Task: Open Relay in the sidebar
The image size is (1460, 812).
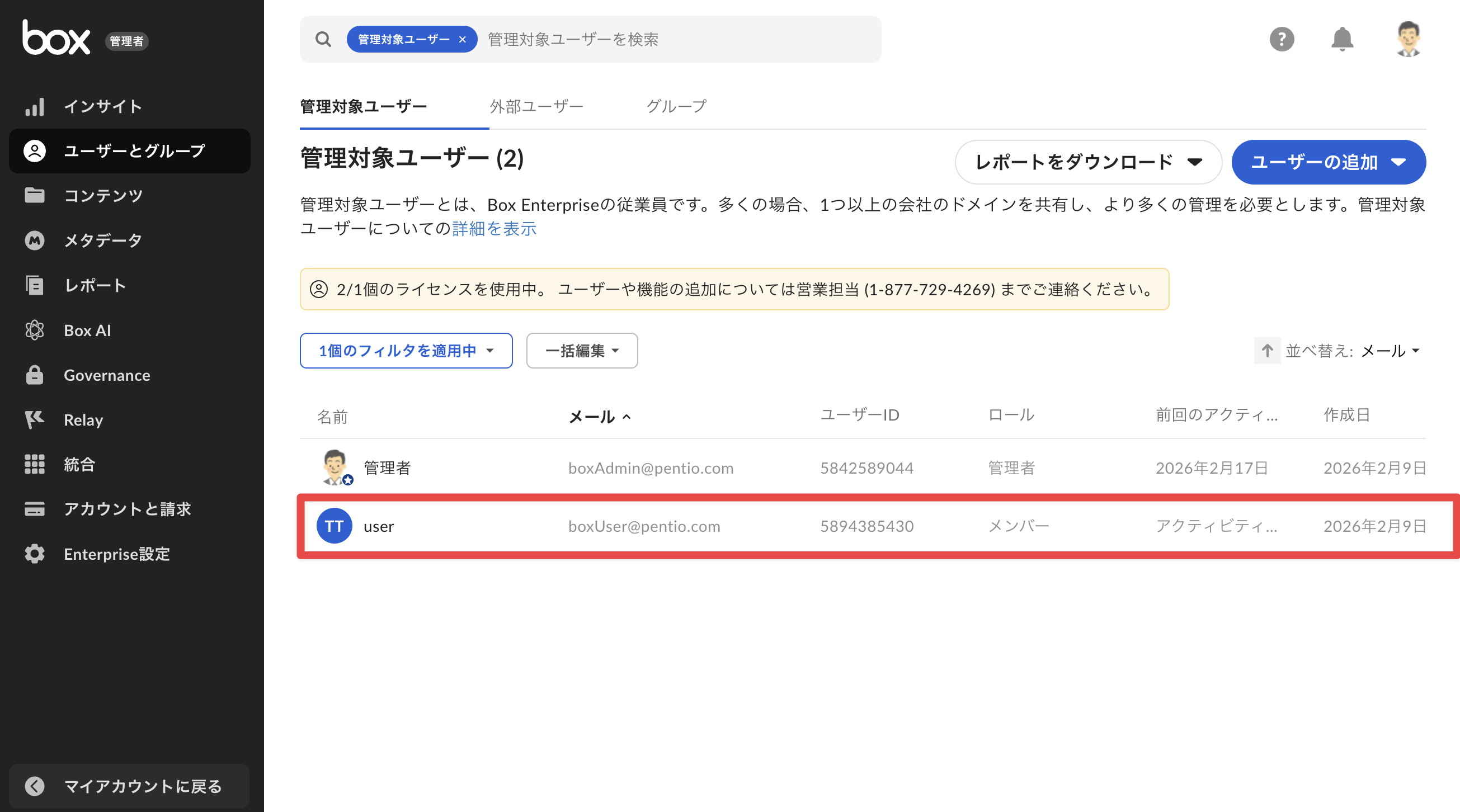Action: click(x=130, y=419)
